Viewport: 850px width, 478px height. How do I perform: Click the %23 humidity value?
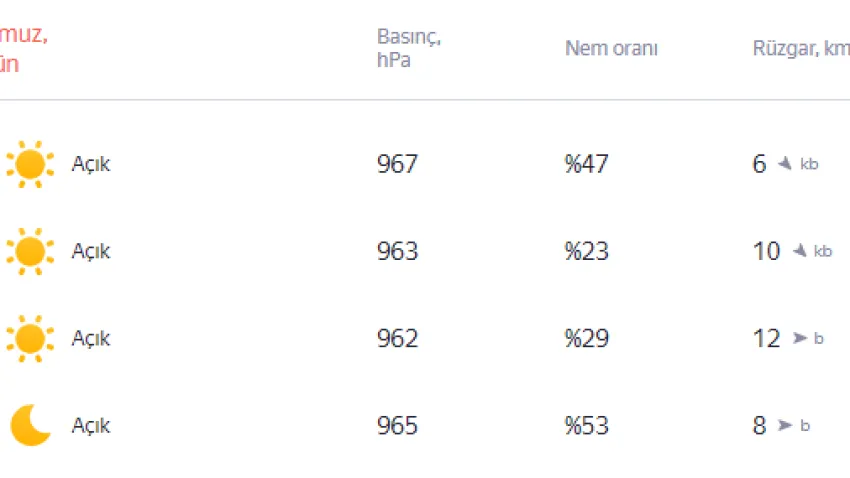tap(586, 251)
